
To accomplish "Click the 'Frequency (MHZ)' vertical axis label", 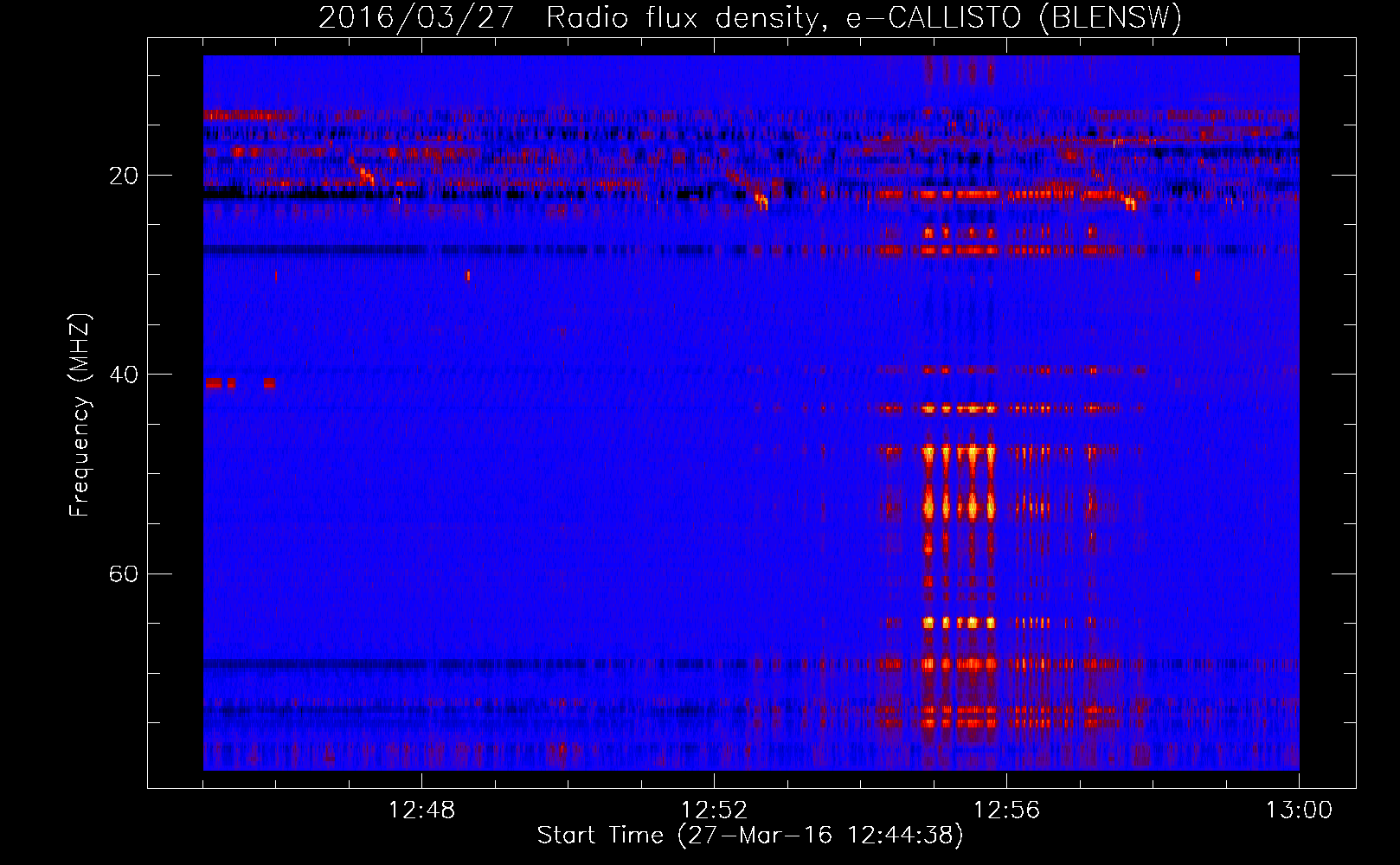I will [x=80, y=415].
